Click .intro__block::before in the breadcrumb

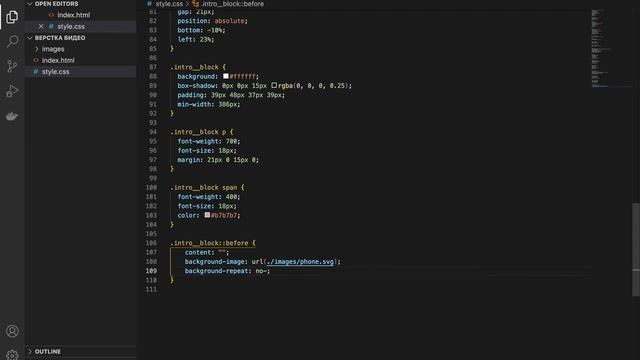tap(232, 4)
